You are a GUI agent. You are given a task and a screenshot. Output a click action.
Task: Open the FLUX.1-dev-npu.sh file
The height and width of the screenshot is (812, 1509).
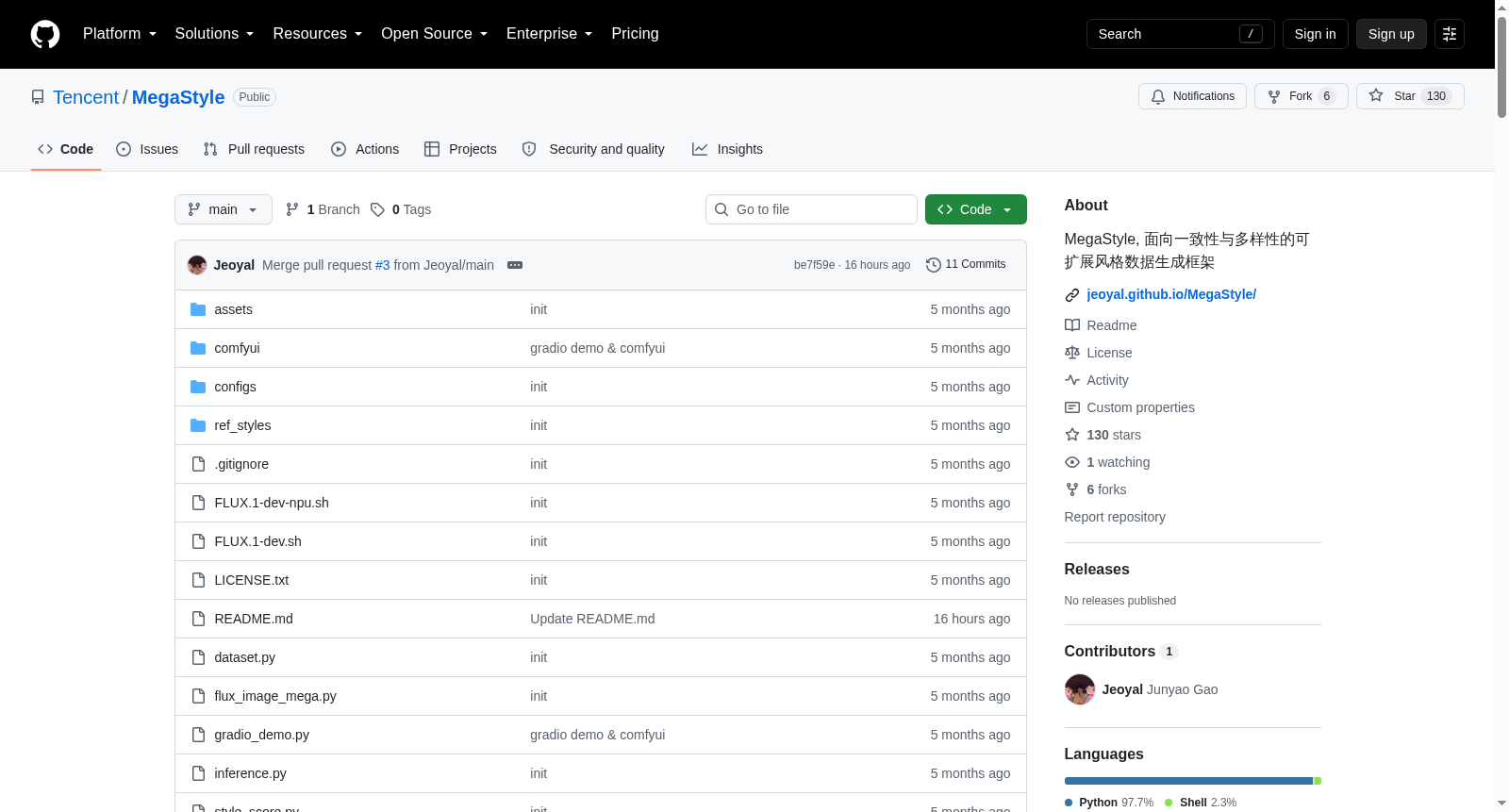click(x=272, y=503)
